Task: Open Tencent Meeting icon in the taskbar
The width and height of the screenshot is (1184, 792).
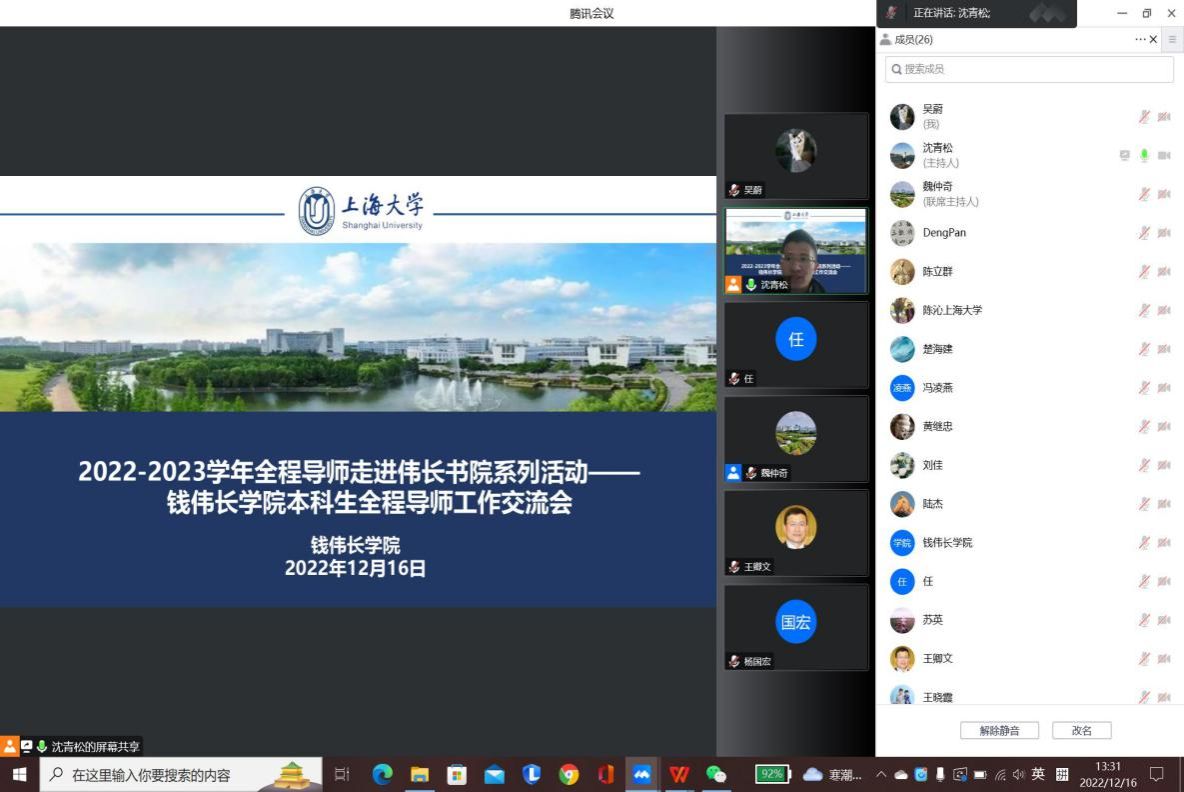Action: pyautogui.click(x=641, y=774)
